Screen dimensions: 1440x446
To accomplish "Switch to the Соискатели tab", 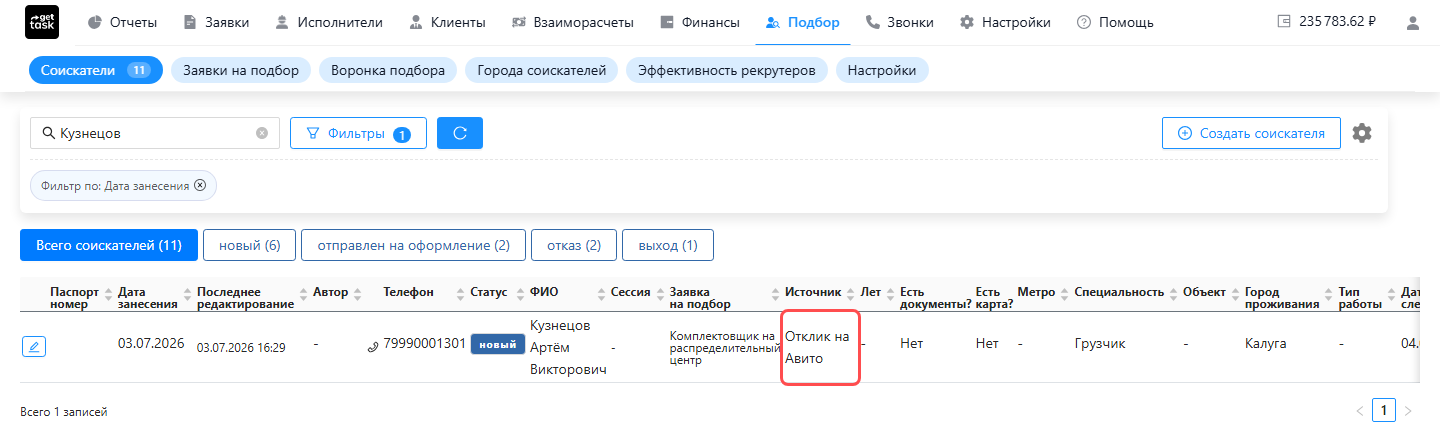I will click(95, 70).
